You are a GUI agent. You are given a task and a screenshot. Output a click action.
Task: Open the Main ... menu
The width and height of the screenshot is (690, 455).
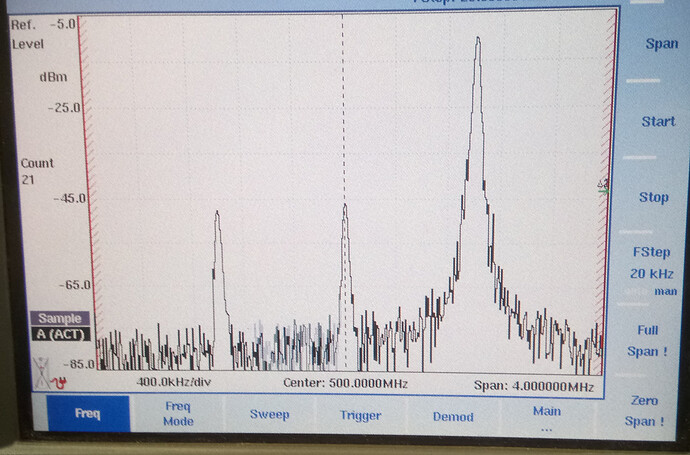click(547, 418)
